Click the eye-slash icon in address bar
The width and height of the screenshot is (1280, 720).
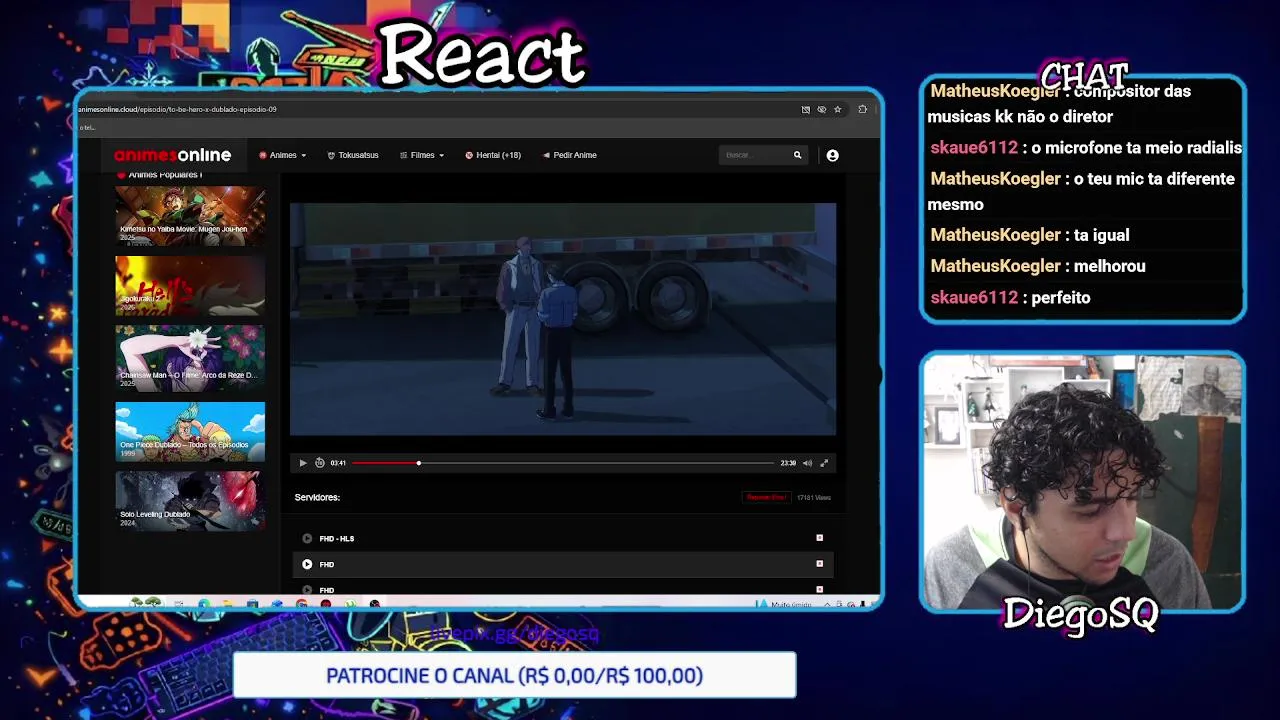click(822, 109)
